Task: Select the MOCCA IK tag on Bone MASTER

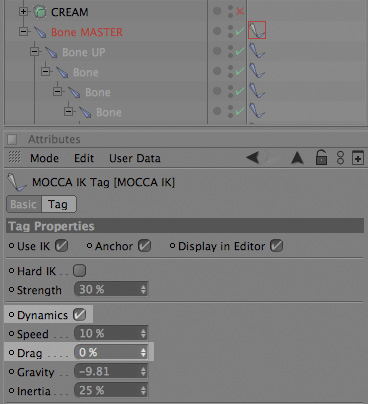Action: [257, 30]
